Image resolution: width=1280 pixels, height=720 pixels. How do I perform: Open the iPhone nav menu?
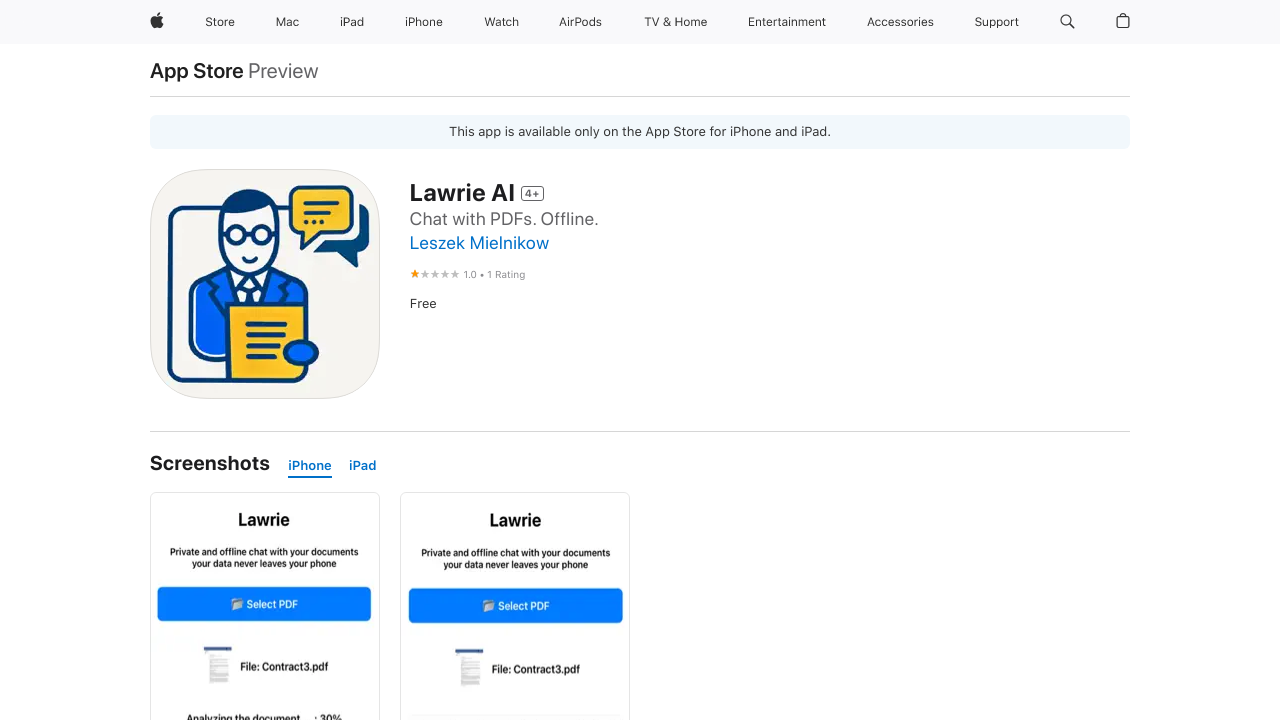[x=424, y=22]
